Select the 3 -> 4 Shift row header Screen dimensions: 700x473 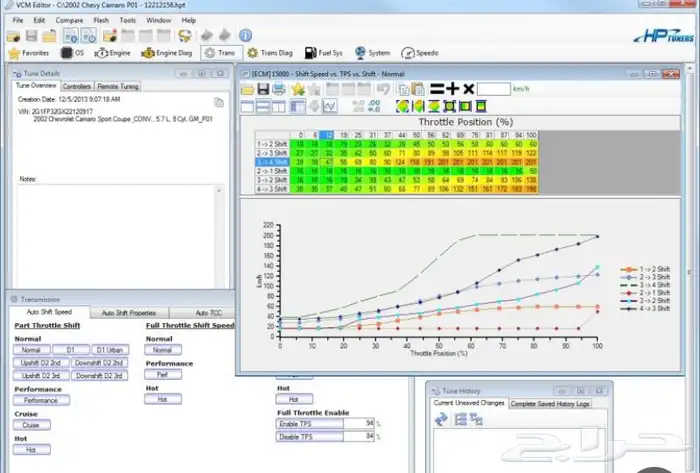(x=273, y=160)
